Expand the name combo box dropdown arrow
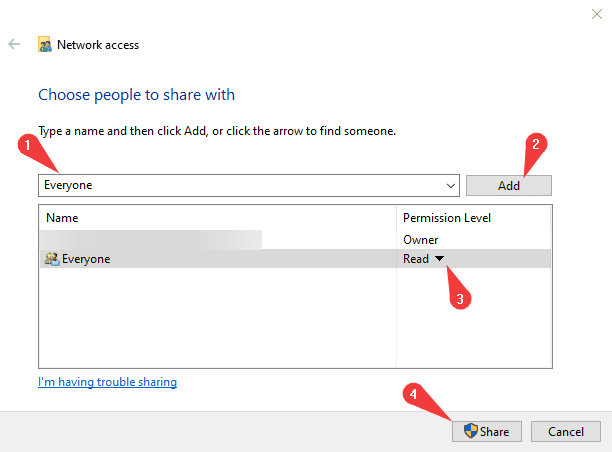 click(451, 186)
